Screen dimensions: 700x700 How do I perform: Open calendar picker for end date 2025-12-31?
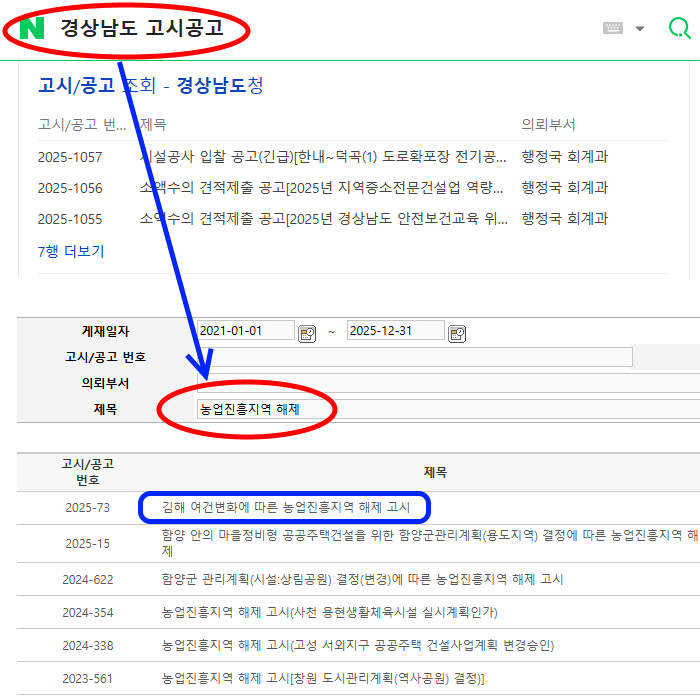457,332
